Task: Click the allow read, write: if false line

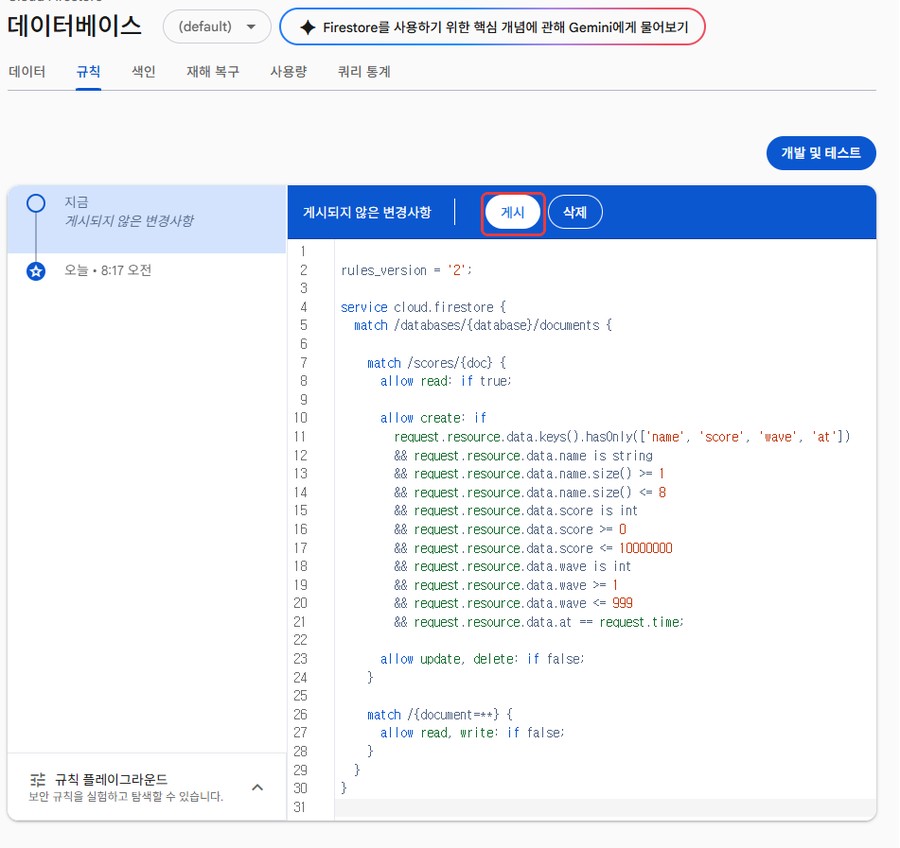Action: point(472,733)
